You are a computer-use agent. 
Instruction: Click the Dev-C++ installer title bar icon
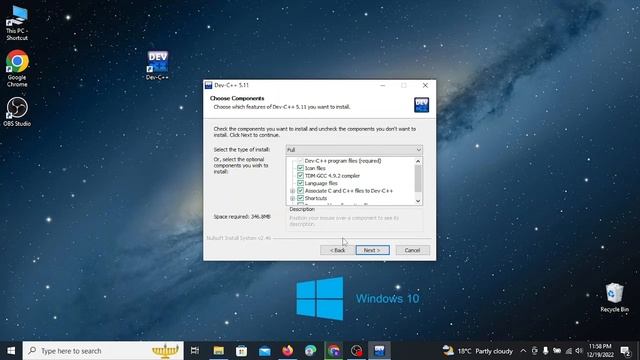coord(209,85)
